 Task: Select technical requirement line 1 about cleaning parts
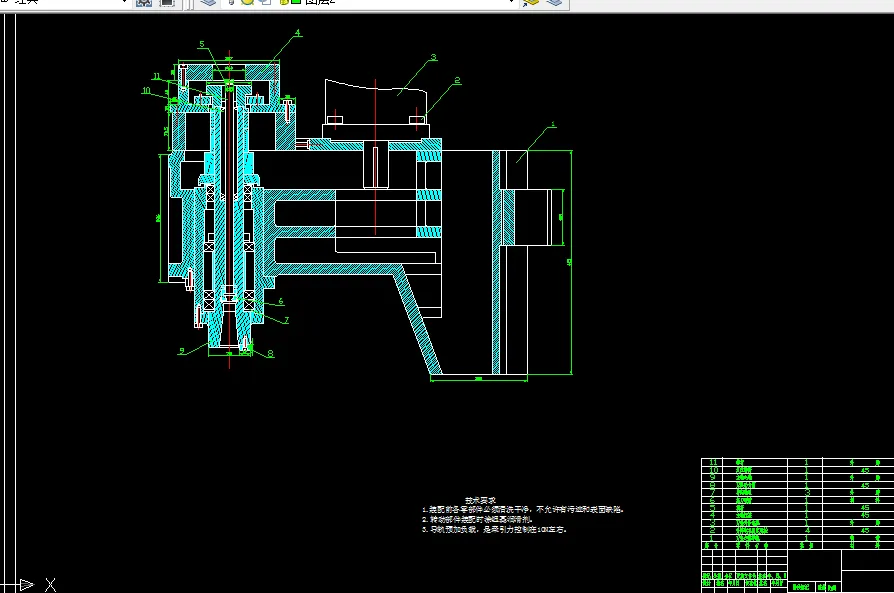pyautogui.click(x=523, y=510)
